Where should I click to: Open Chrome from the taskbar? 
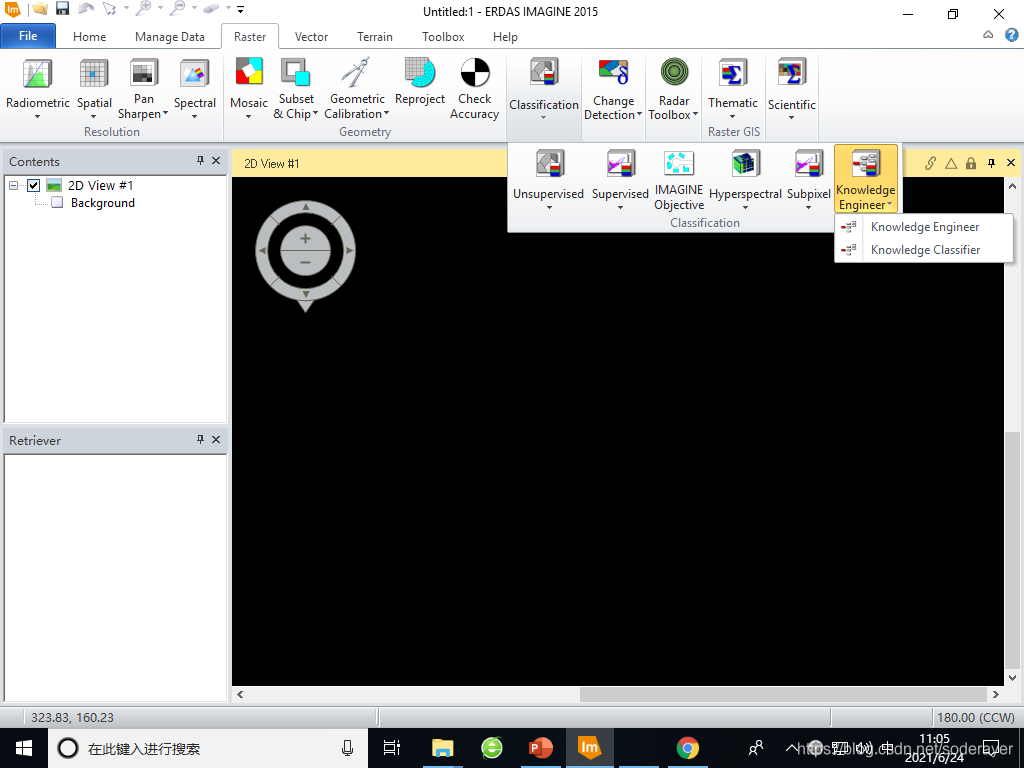tap(687, 748)
